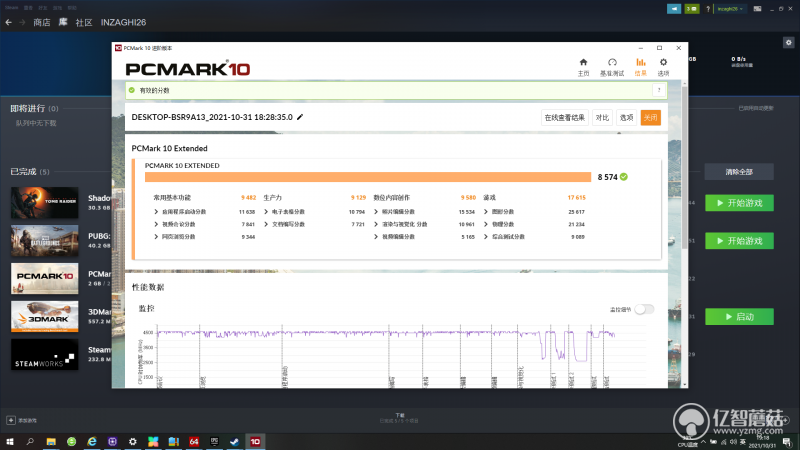
Task: Click the pencil icon to rename the result
Action: click(x=300, y=117)
